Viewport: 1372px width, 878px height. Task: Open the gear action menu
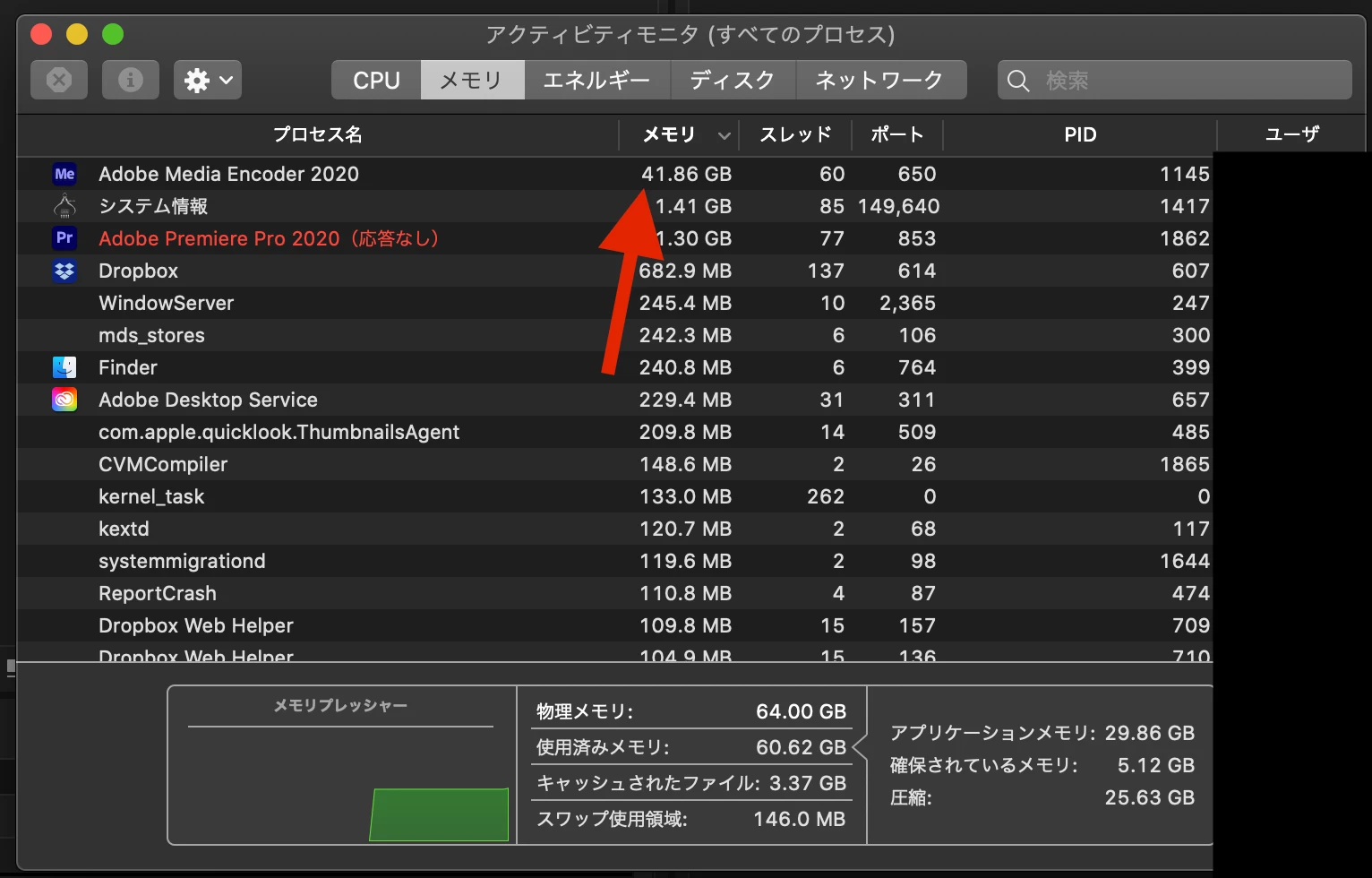(208, 80)
